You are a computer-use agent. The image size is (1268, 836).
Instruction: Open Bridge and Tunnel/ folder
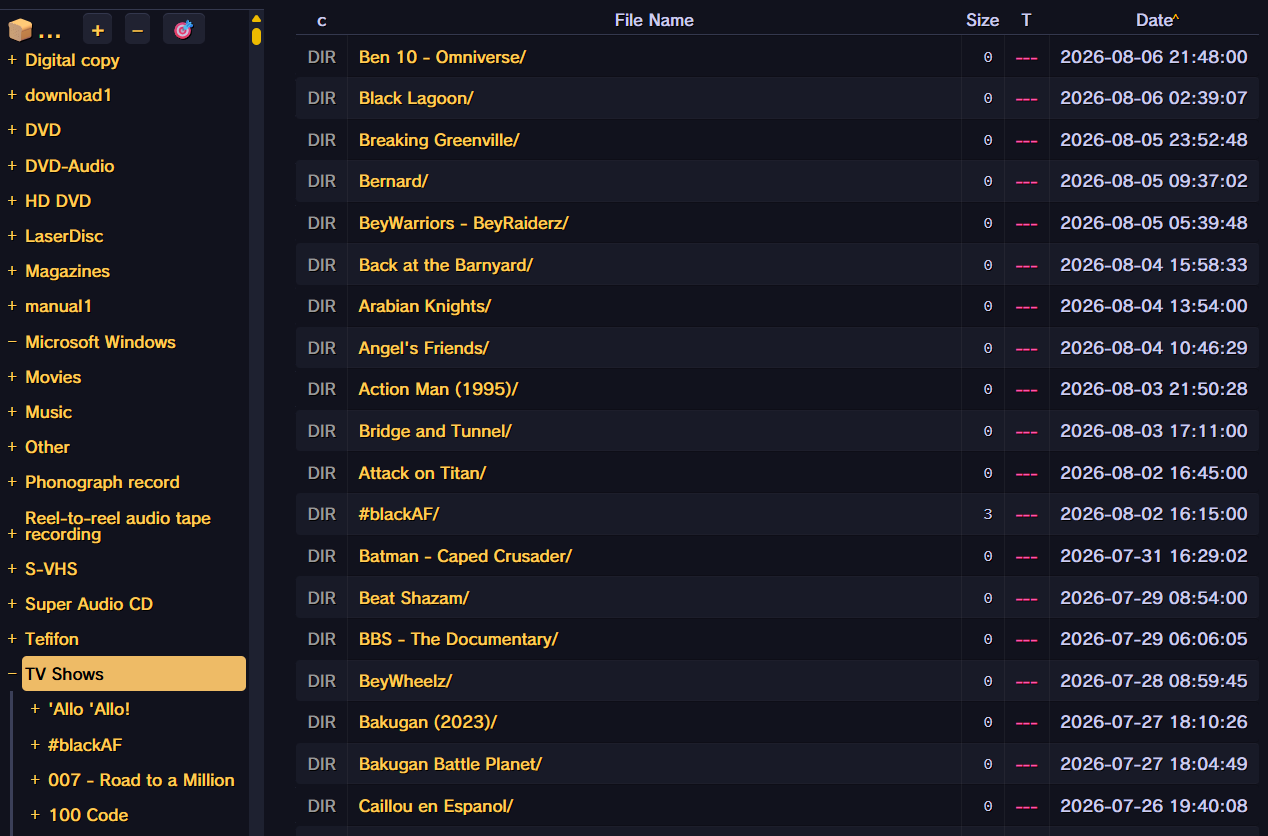pos(435,431)
